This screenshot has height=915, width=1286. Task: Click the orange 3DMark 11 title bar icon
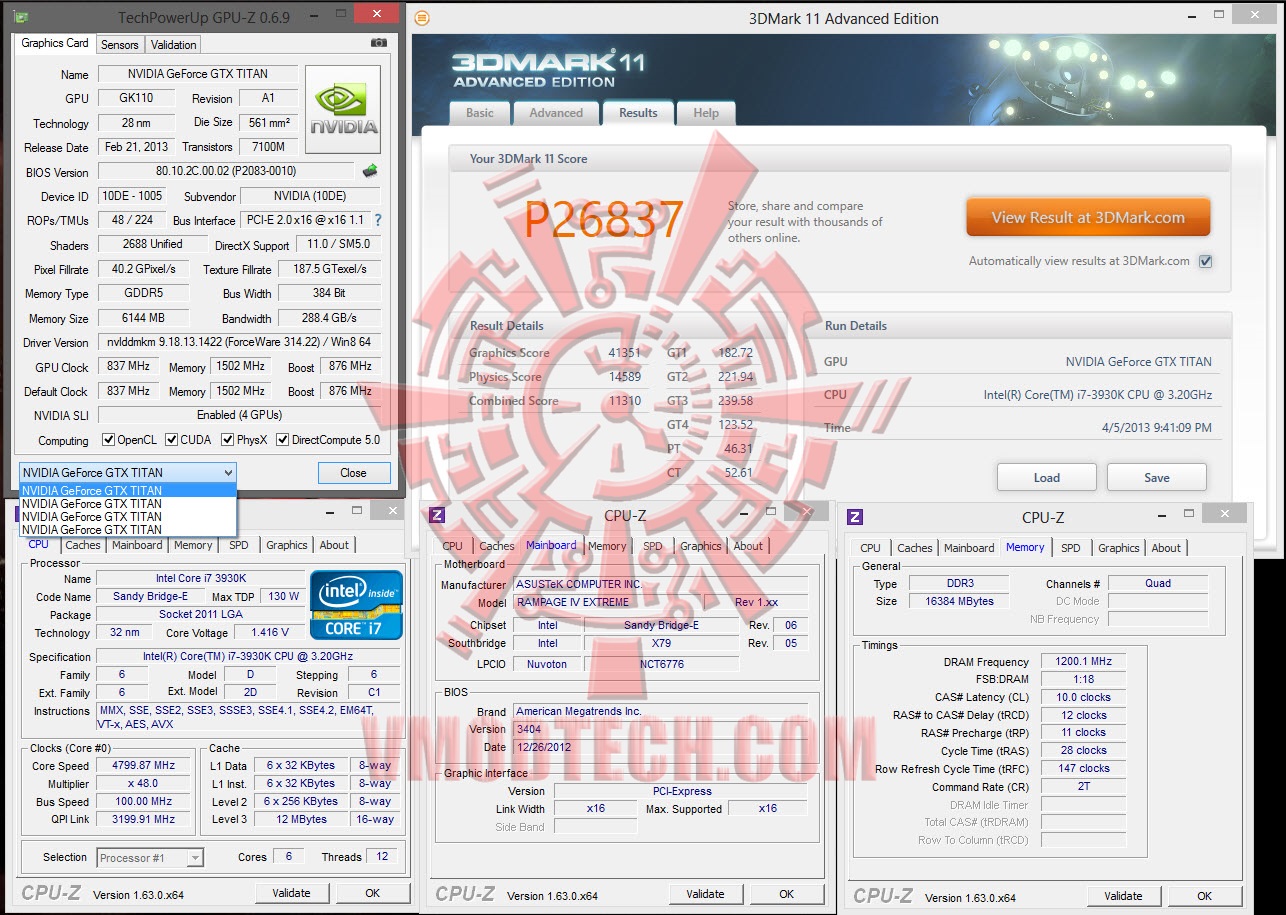(x=422, y=18)
